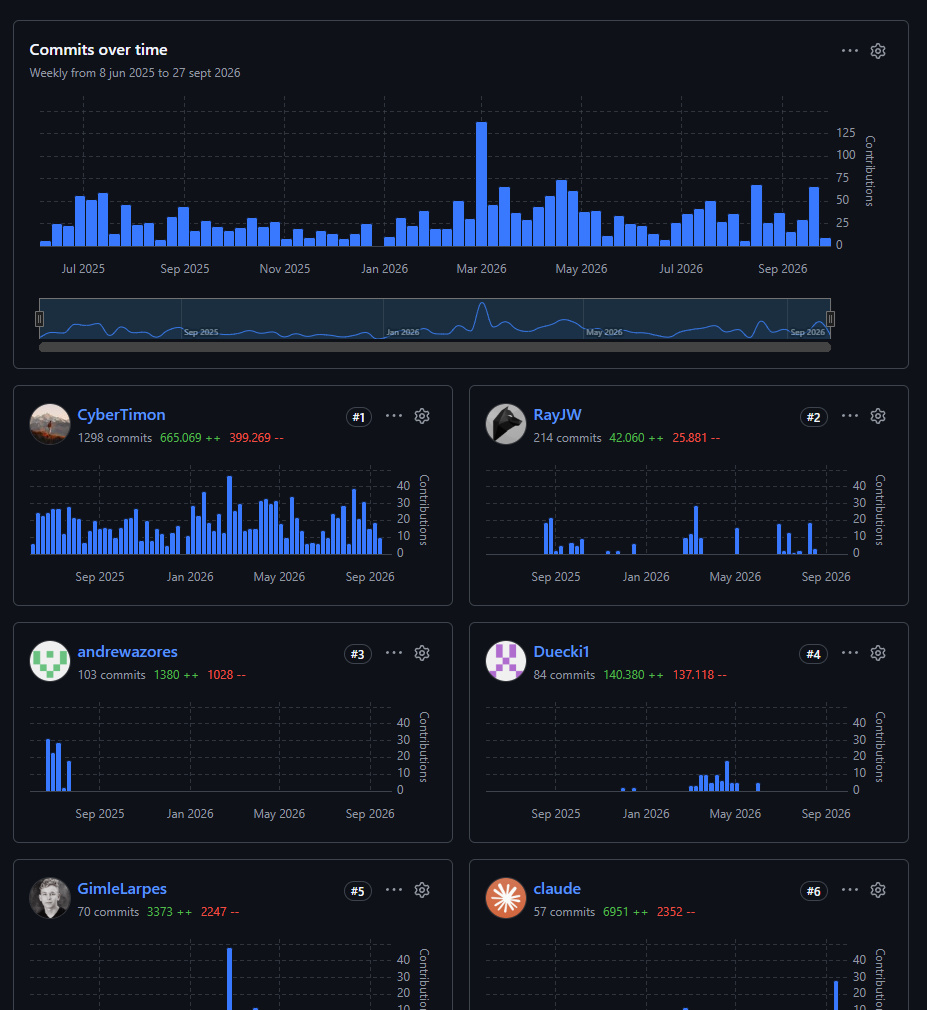Screen dimensions: 927x1010
Task: Click the claude username link
Action: click(557, 889)
